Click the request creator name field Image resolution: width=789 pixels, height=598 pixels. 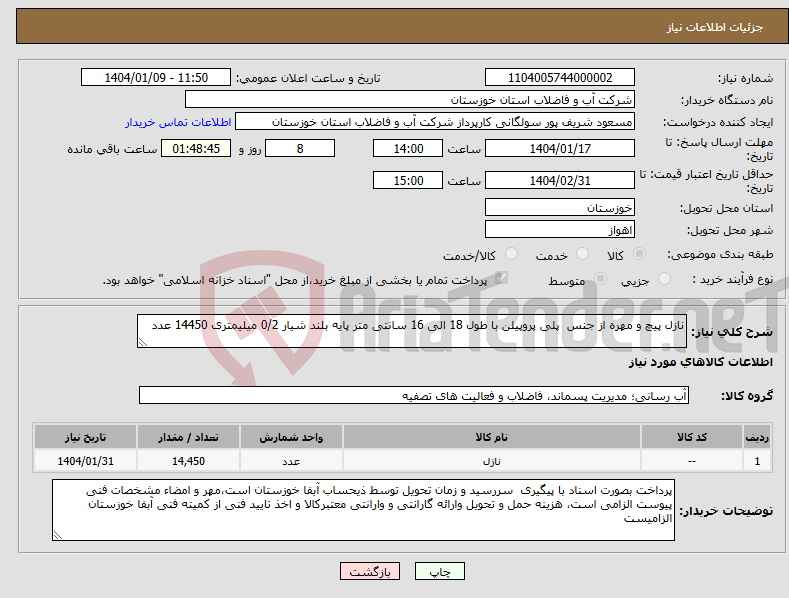435,122
